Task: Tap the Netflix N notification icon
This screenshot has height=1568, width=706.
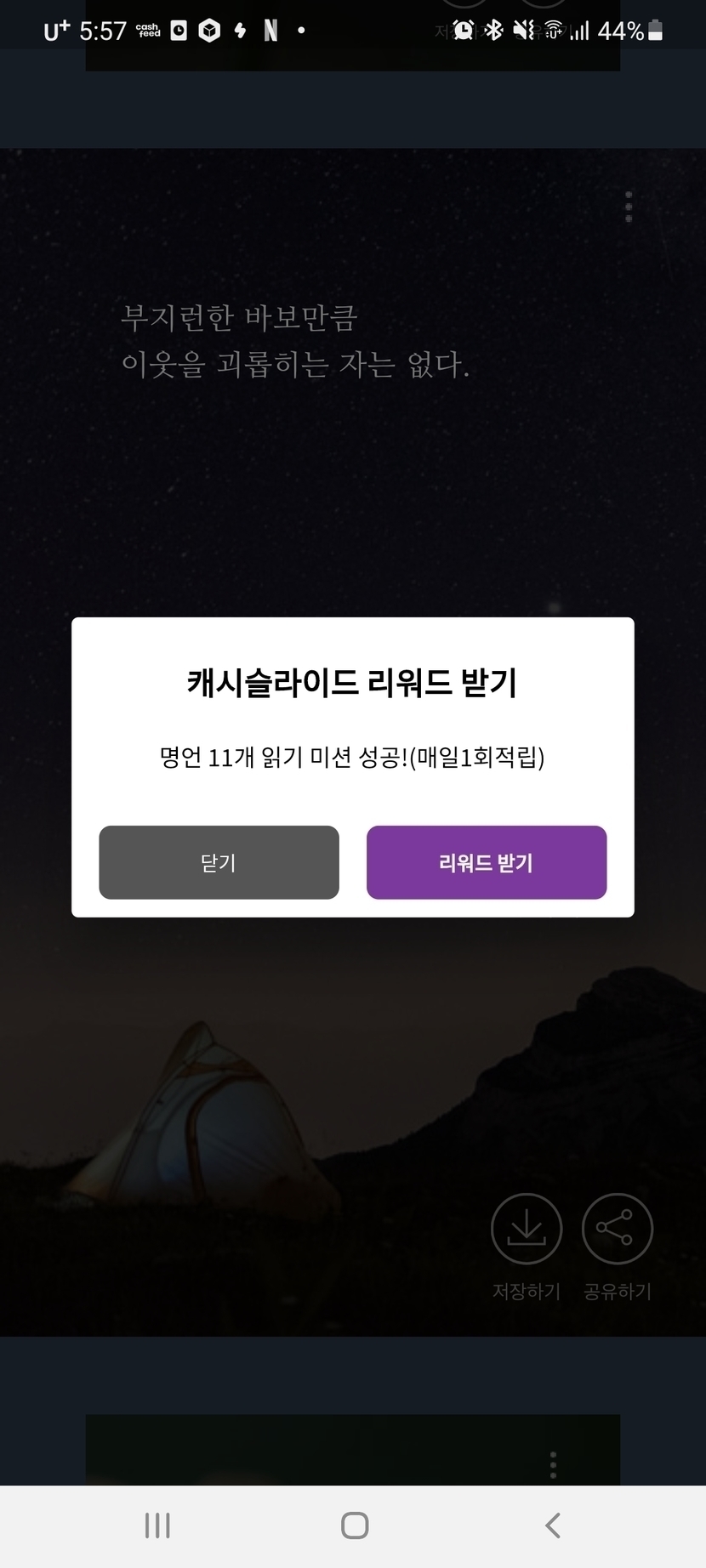Action: [x=270, y=31]
